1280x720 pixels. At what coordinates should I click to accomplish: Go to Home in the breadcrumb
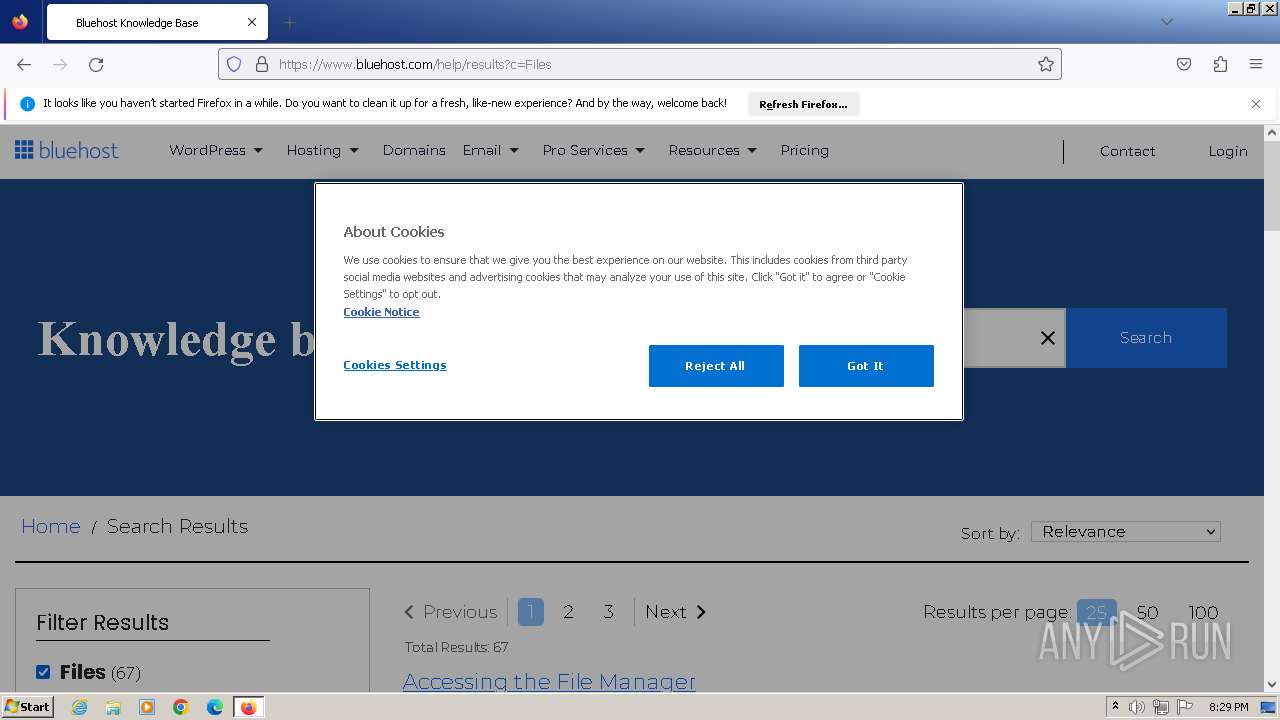[51, 526]
